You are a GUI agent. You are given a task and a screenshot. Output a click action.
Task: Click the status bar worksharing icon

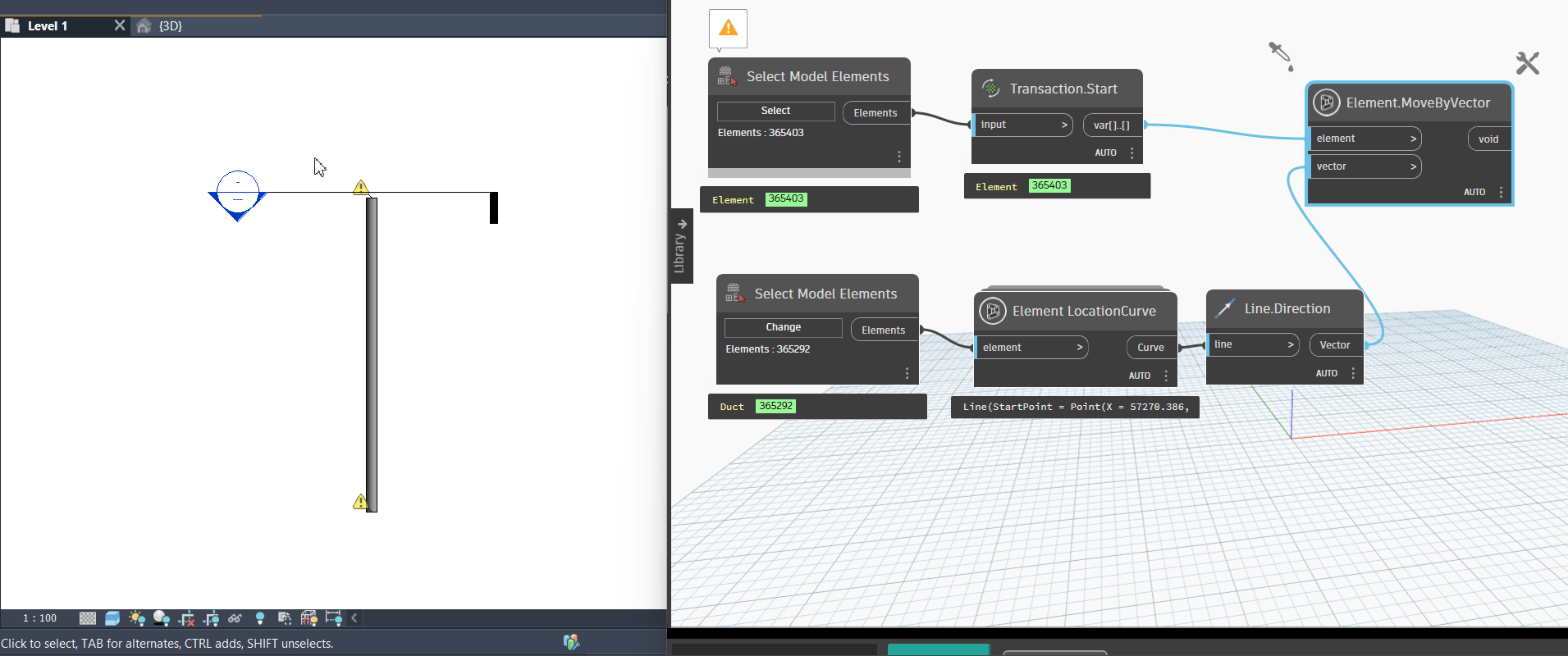click(x=572, y=642)
